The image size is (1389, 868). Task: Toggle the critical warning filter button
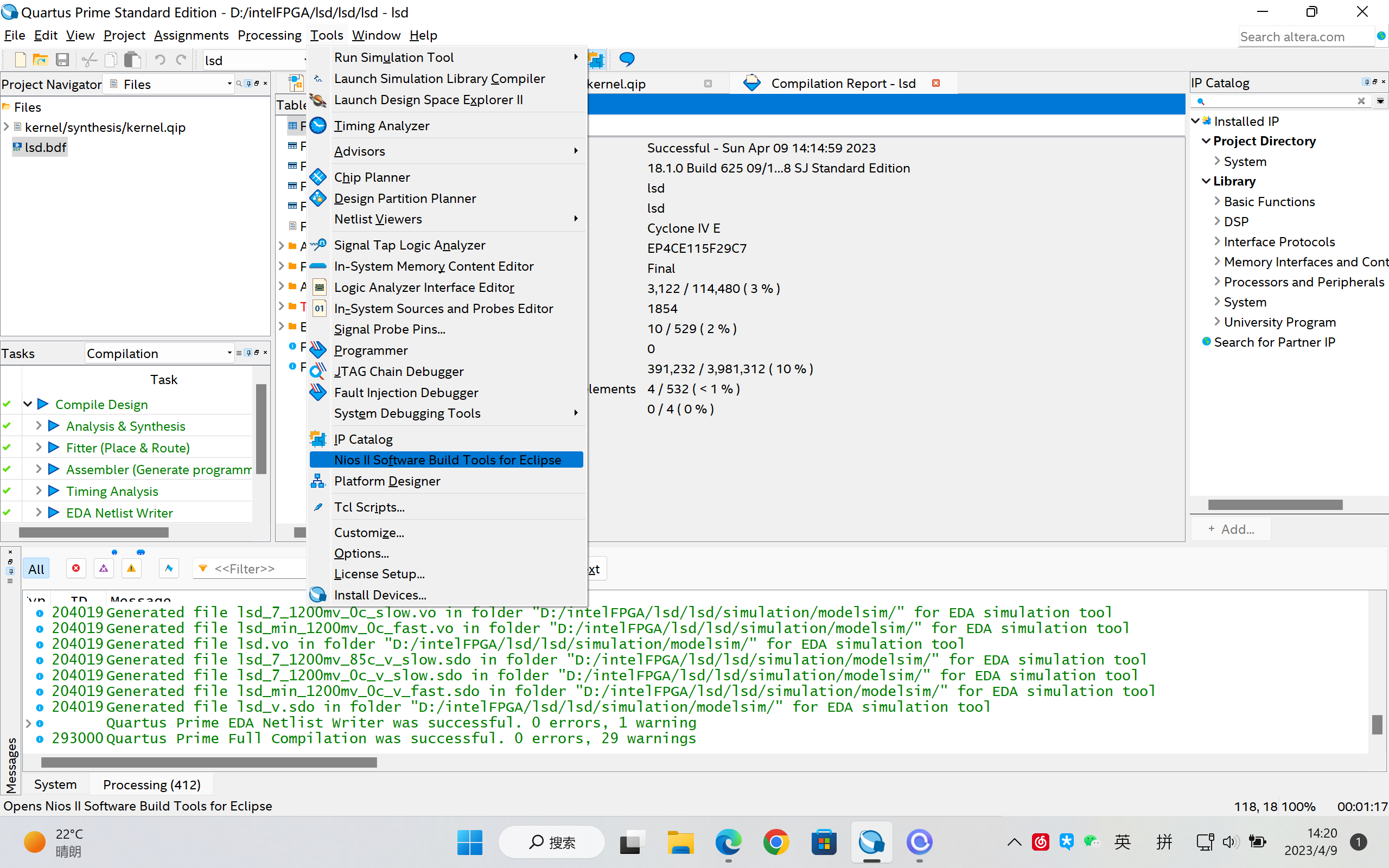pos(103,569)
